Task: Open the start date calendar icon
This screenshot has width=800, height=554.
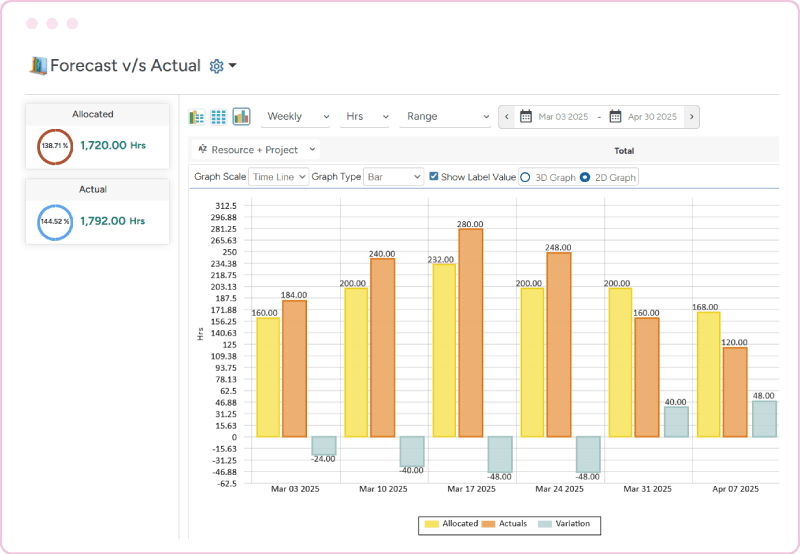Action: pos(525,117)
